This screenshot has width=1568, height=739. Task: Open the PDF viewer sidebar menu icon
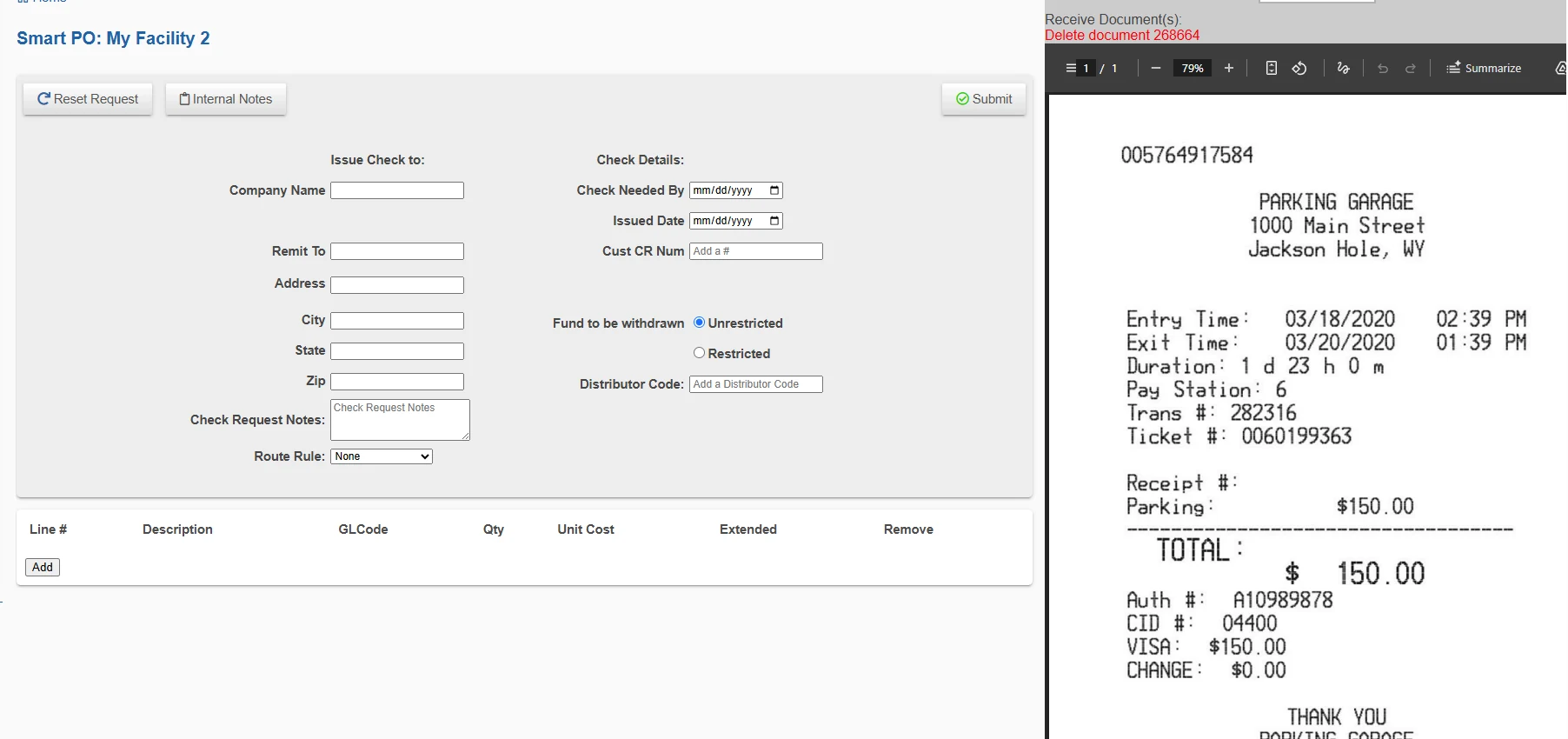pos(1071,68)
